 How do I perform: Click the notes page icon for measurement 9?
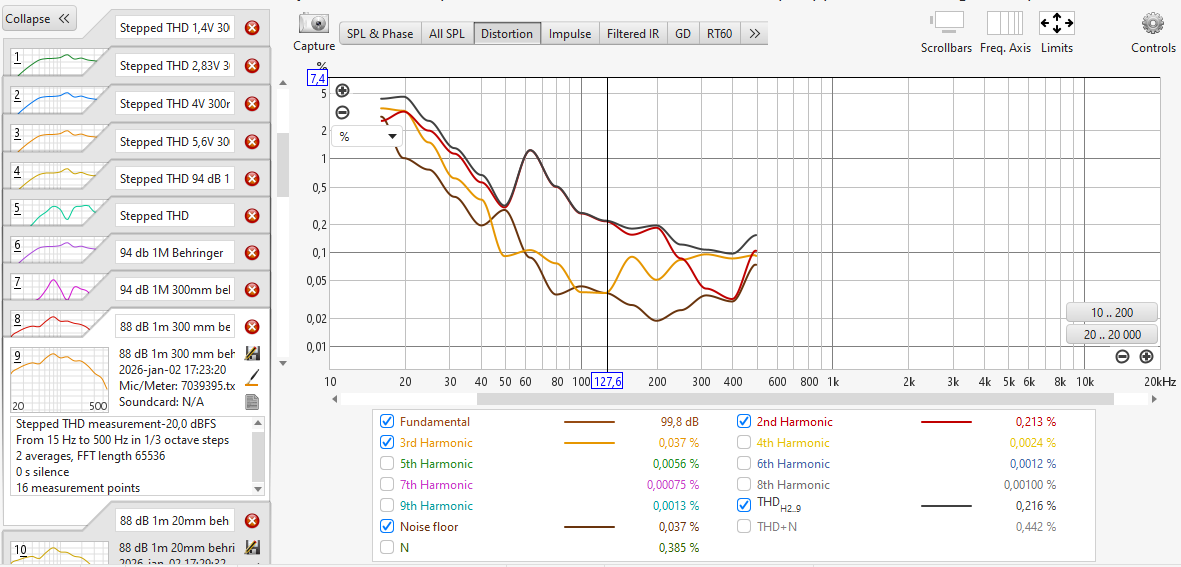pyautogui.click(x=252, y=401)
